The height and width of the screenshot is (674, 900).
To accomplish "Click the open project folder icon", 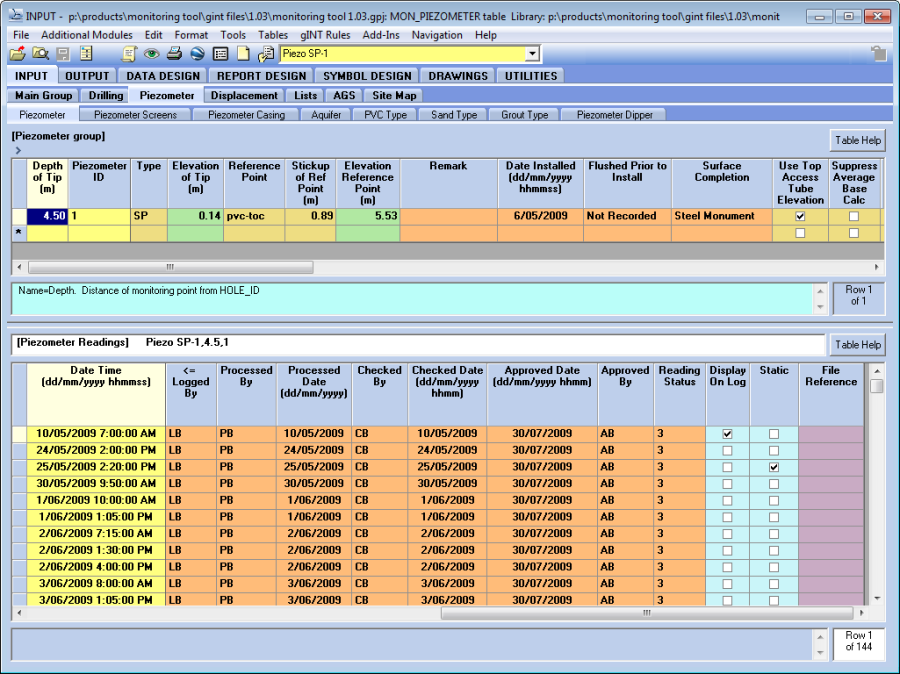I will tap(17, 54).
